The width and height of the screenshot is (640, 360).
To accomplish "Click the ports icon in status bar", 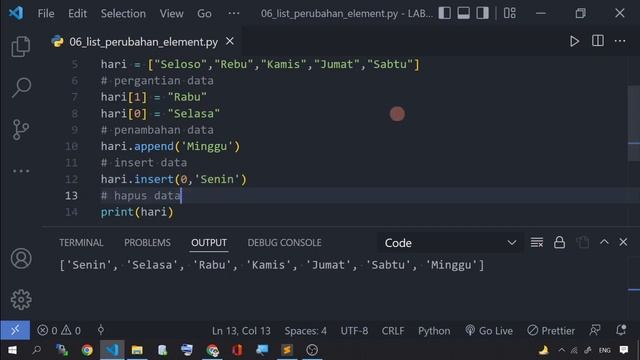I will point(101,330).
